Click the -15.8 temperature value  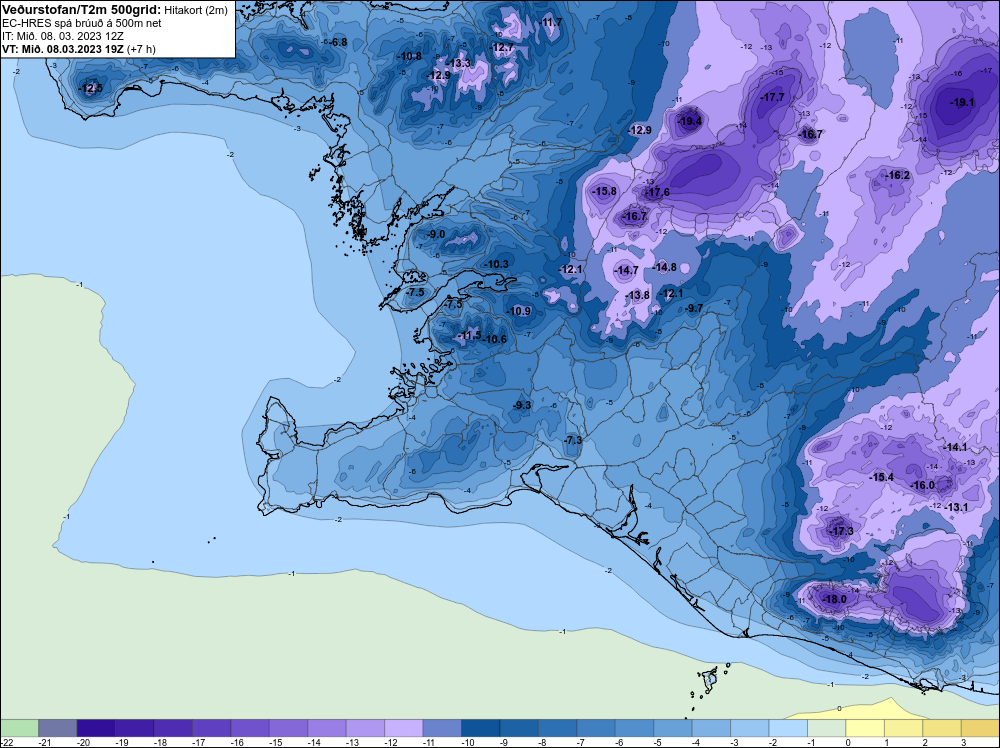pyautogui.click(x=604, y=191)
